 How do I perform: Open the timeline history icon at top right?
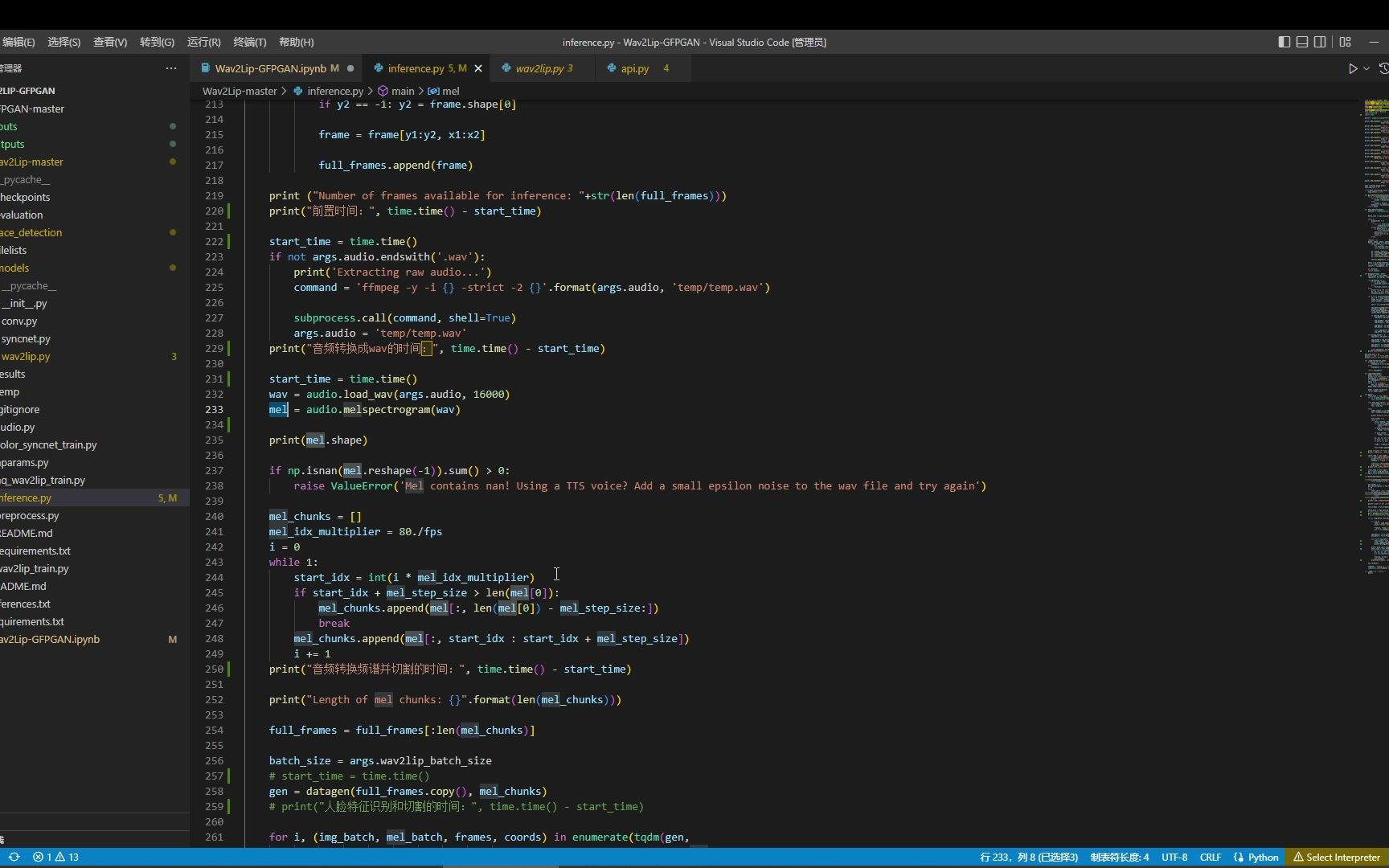[1383, 68]
